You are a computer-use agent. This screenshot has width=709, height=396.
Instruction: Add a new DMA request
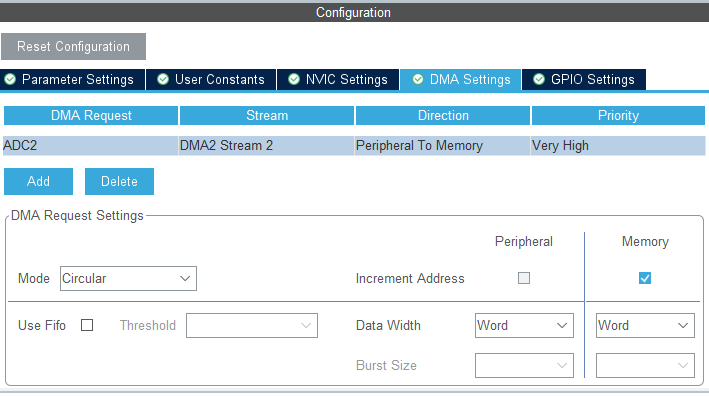coord(38,182)
